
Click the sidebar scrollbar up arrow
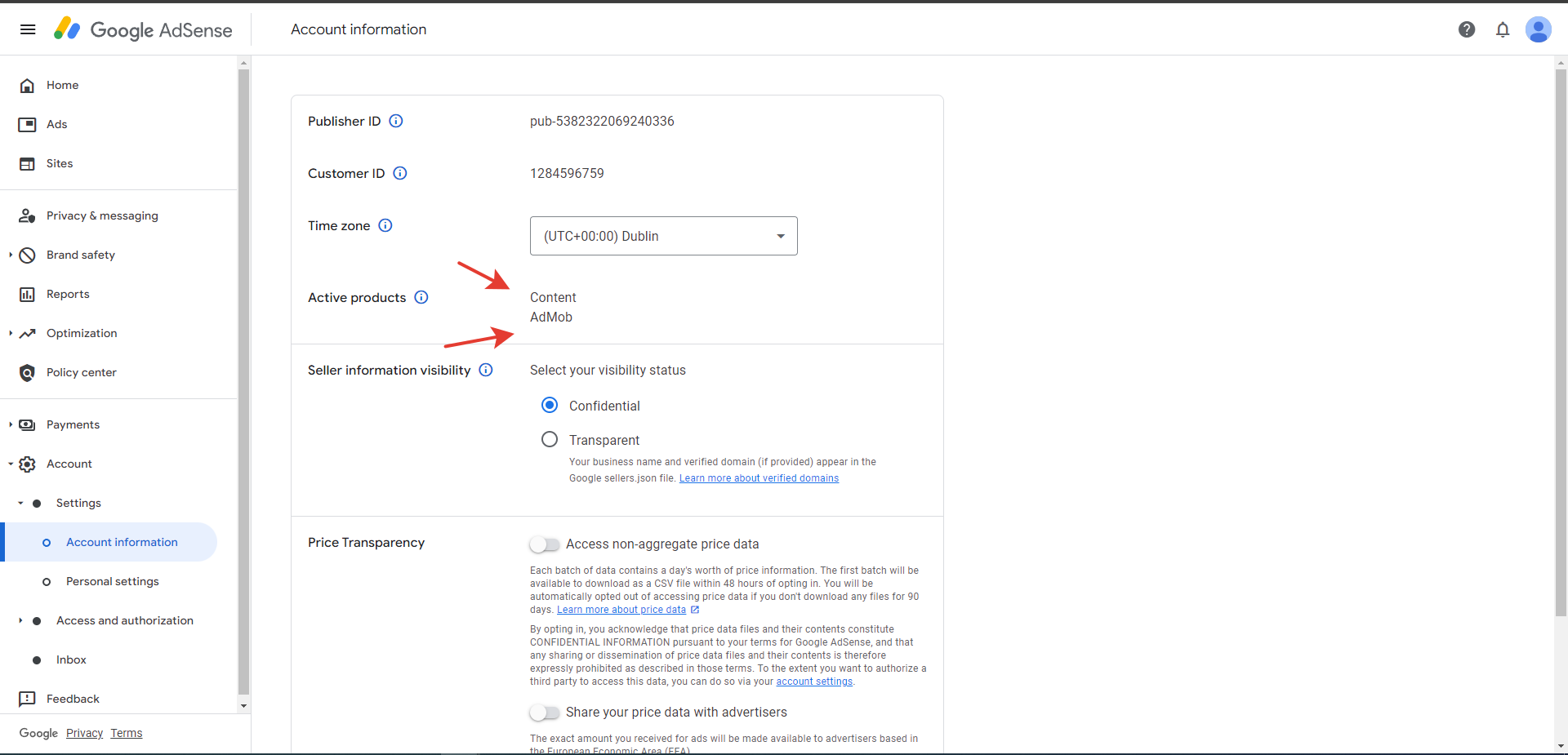tap(243, 63)
